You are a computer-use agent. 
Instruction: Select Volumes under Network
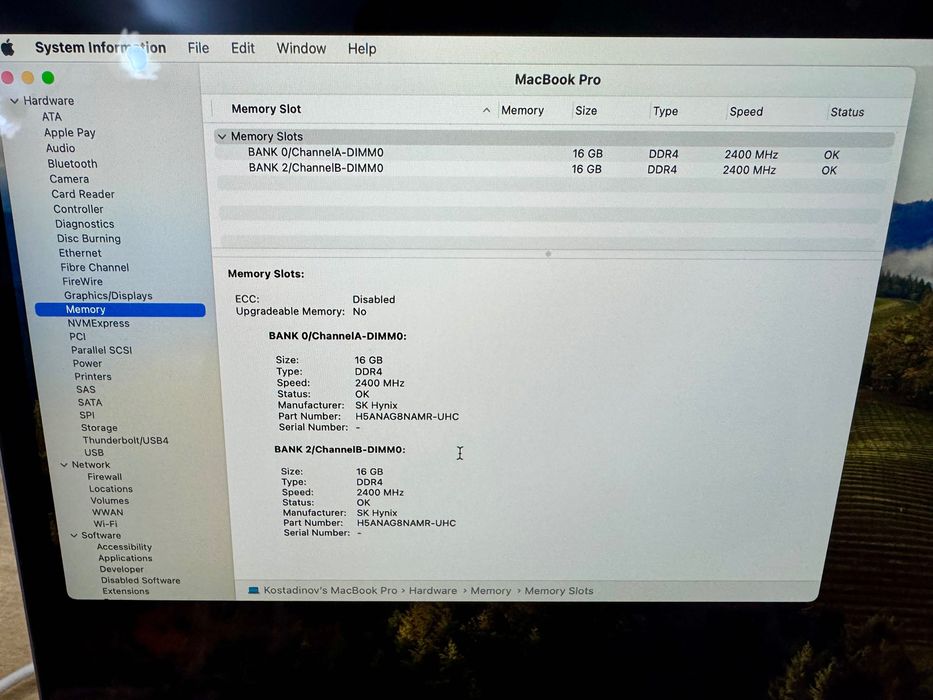pyautogui.click(x=109, y=501)
